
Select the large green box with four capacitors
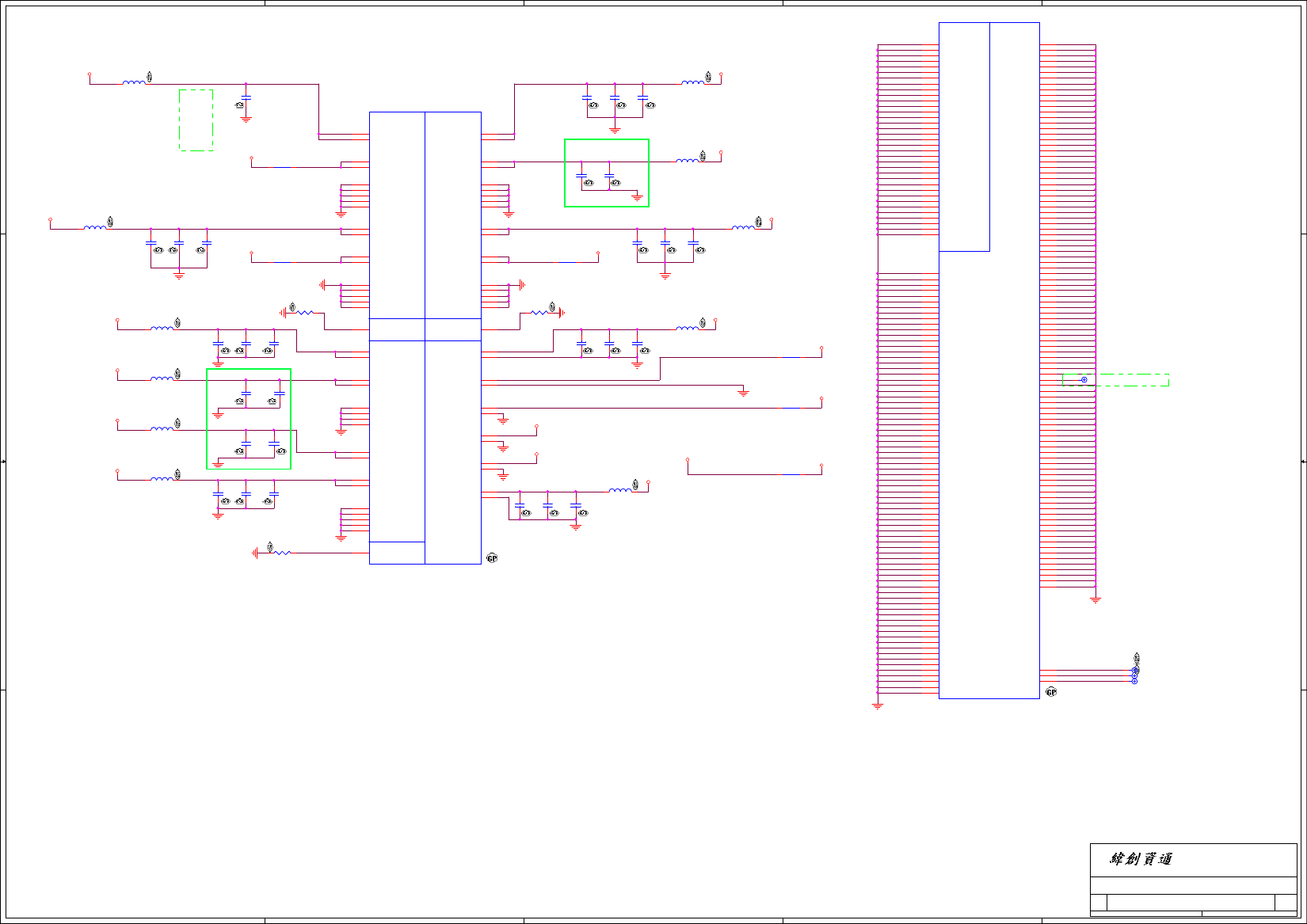click(x=249, y=419)
